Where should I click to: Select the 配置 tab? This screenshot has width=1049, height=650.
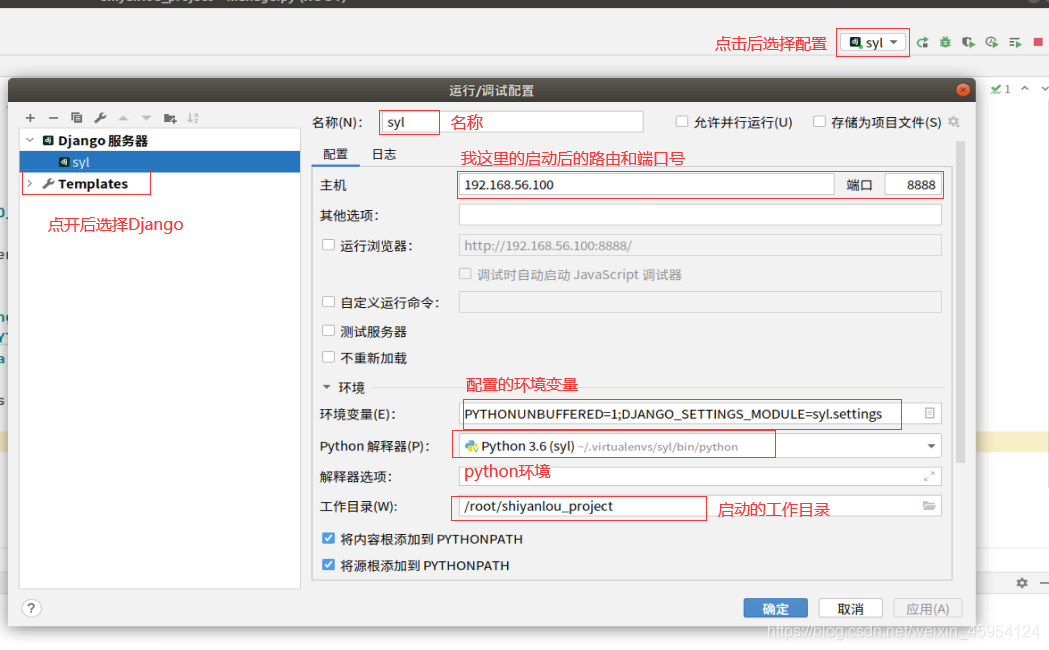pyautogui.click(x=336, y=154)
